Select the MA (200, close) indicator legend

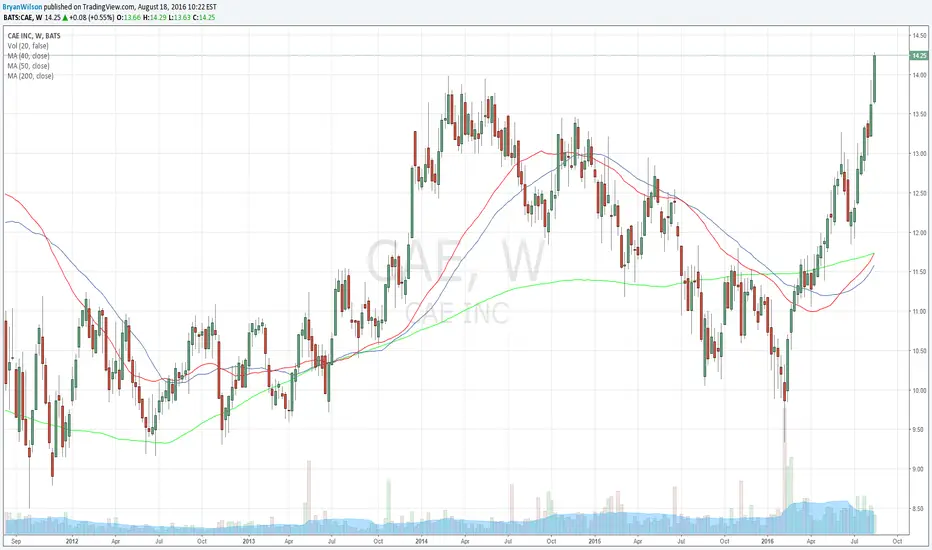click(30, 76)
